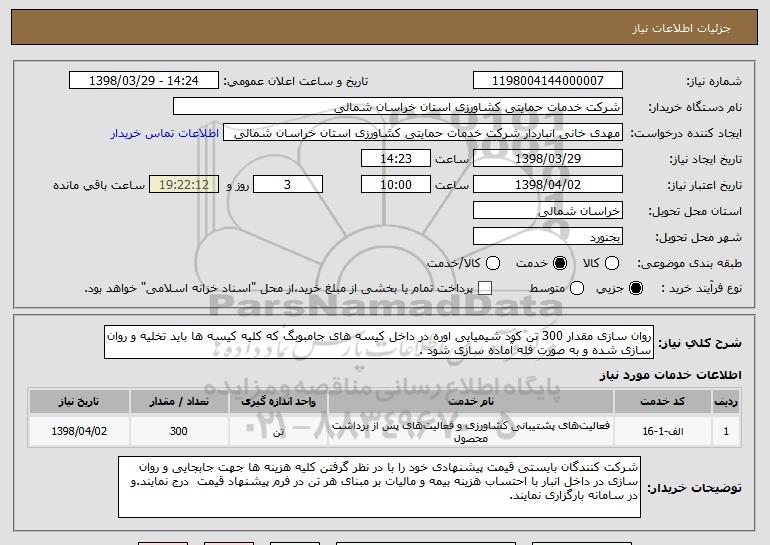Toggle the Islamic treasury payment checkbox
The width and height of the screenshot is (770, 545).
pos(485,288)
